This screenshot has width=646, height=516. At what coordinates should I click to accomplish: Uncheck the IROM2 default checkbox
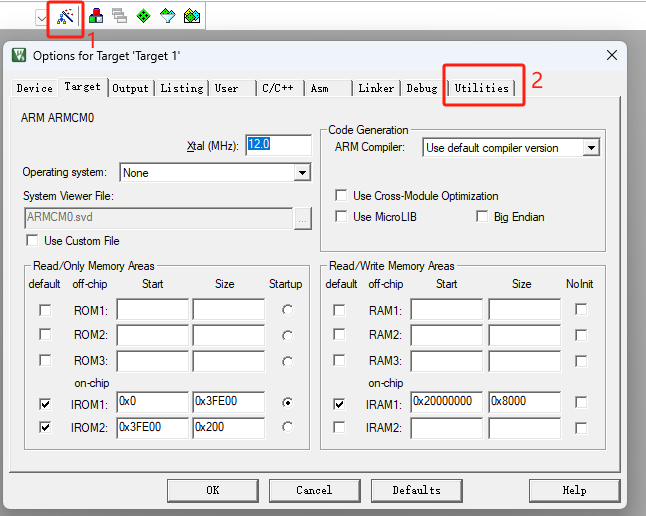45,427
